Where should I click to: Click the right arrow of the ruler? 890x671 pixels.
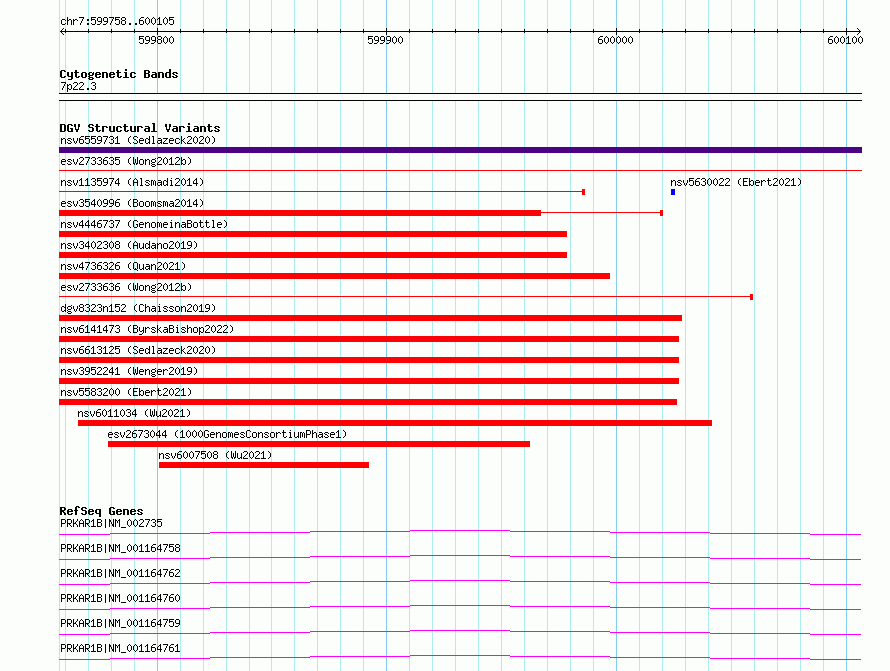pos(858,31)
